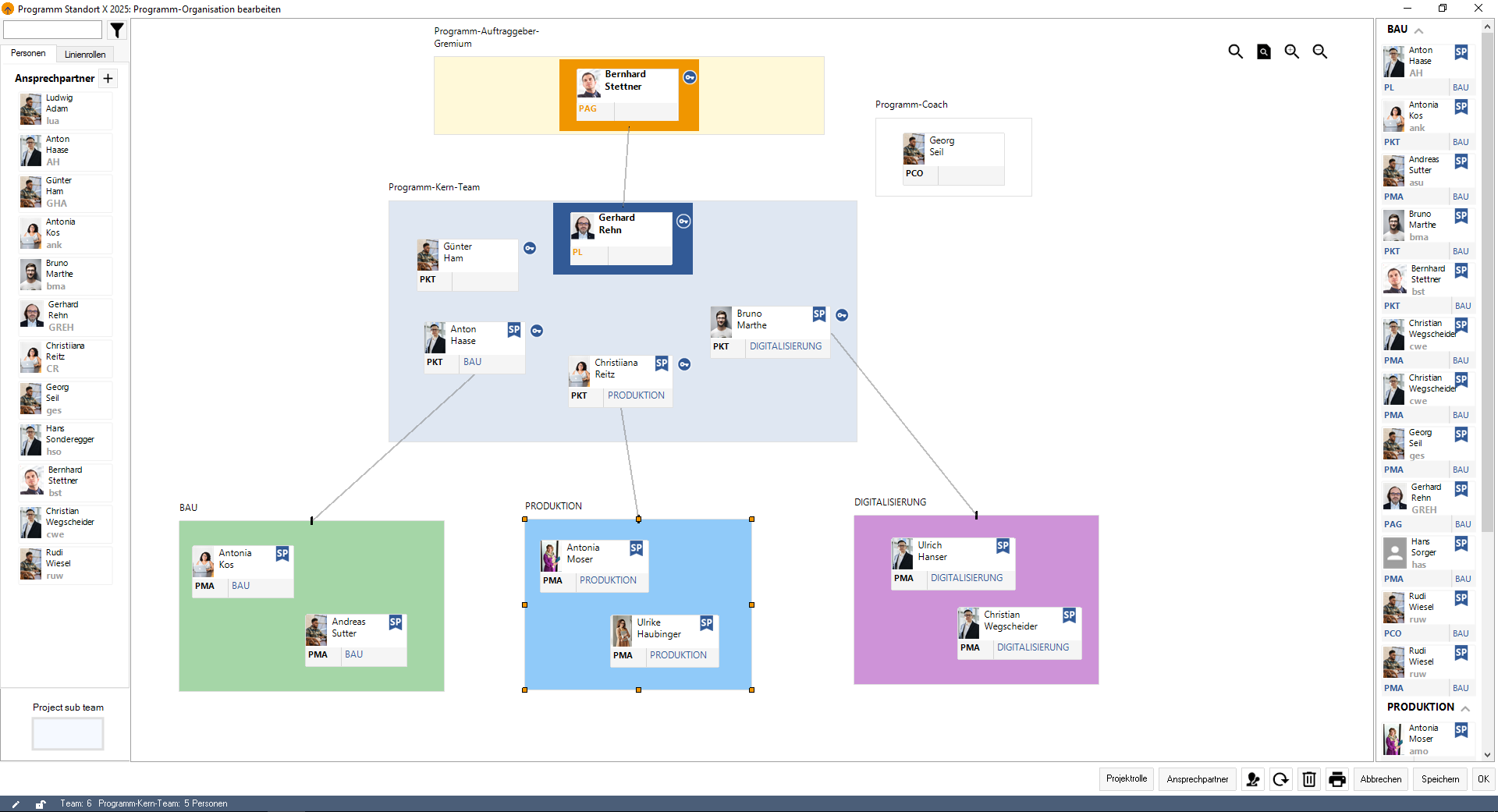
Task: Click the SP badge on Ulrike Haubinger's card
Action: coord(707,623)
